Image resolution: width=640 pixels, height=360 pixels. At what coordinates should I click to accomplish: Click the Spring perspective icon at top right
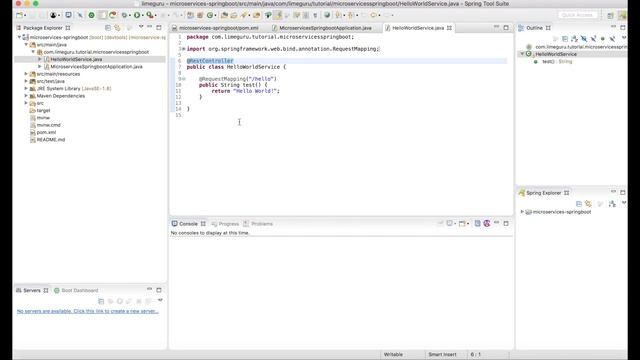622,15
